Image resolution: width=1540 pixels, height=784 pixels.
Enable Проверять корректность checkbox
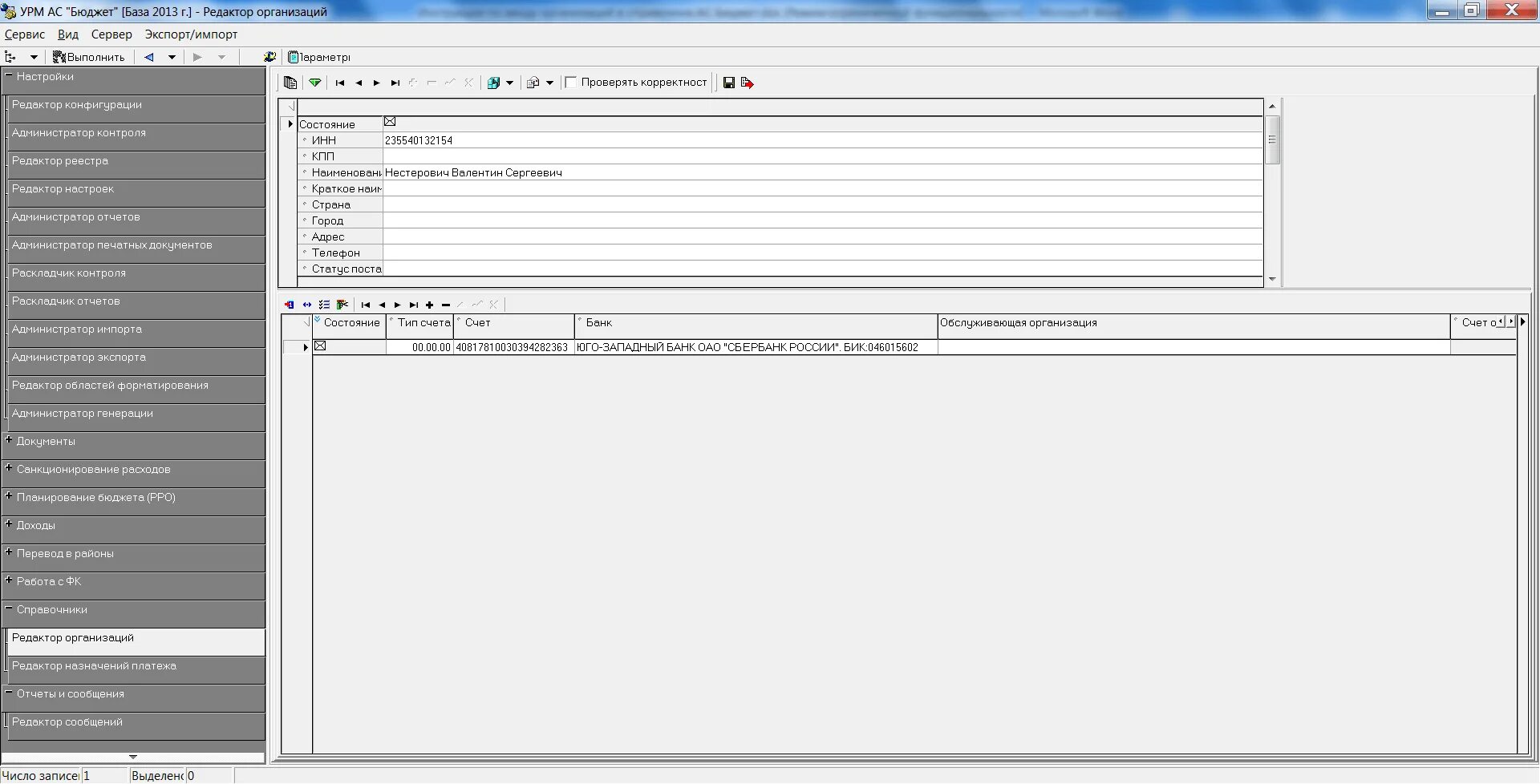click(x=571, y=83)
